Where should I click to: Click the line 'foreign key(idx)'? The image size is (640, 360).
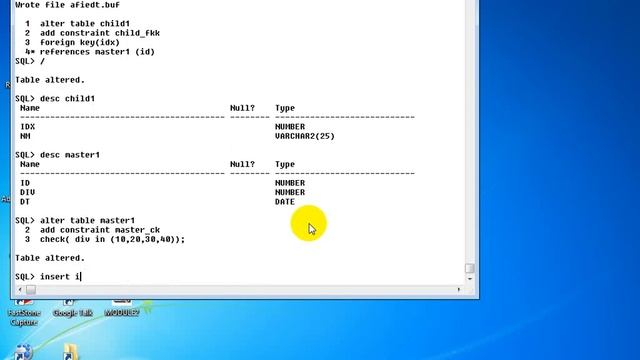[x=80, y=42]
